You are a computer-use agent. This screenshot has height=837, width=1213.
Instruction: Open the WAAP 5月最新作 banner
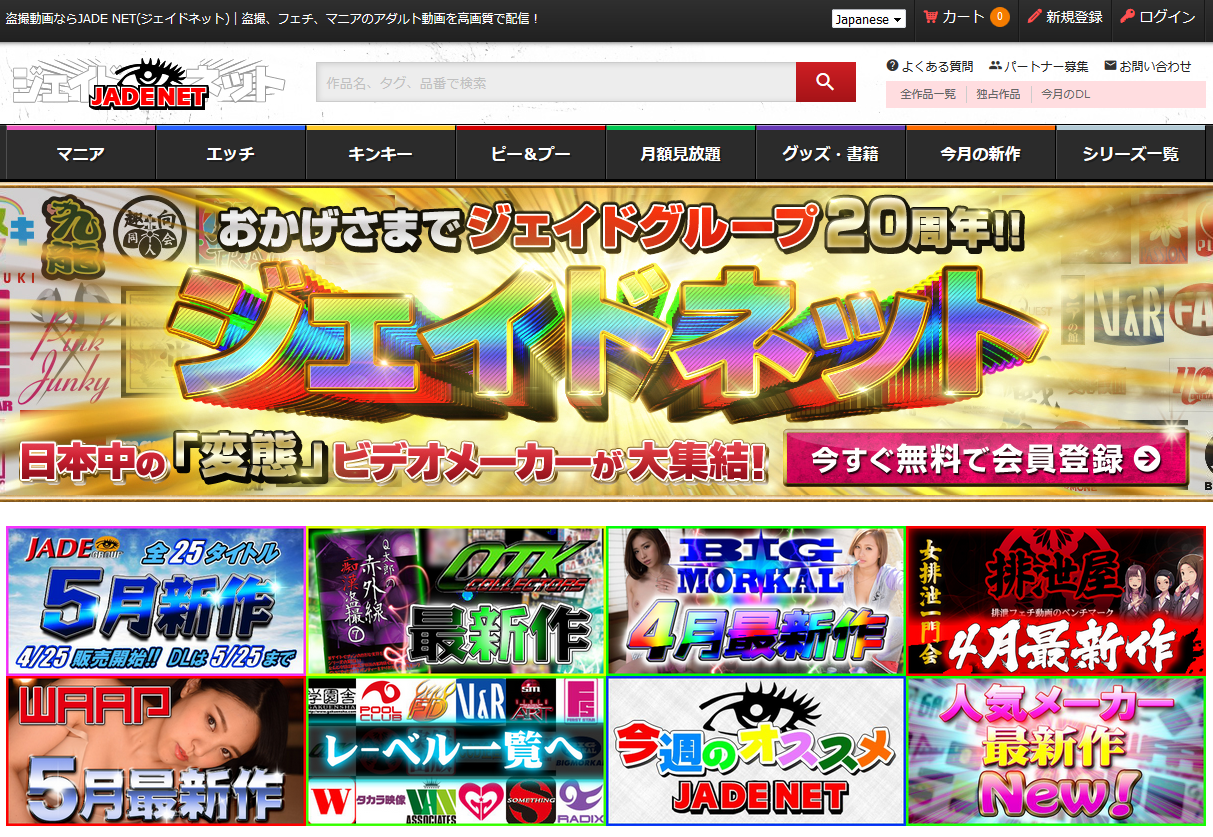156,751
